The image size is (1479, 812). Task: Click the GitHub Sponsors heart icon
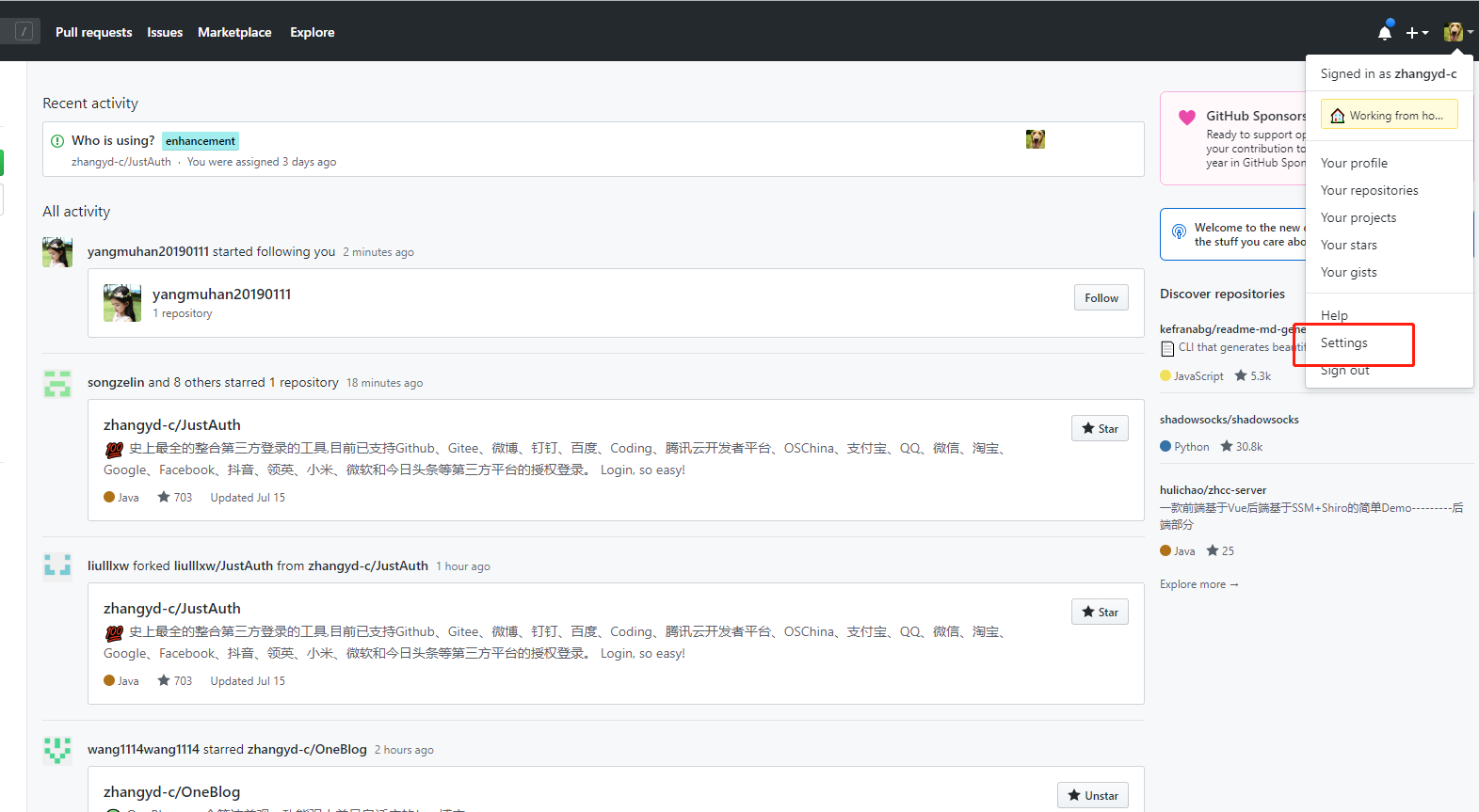click(1186, 117)
